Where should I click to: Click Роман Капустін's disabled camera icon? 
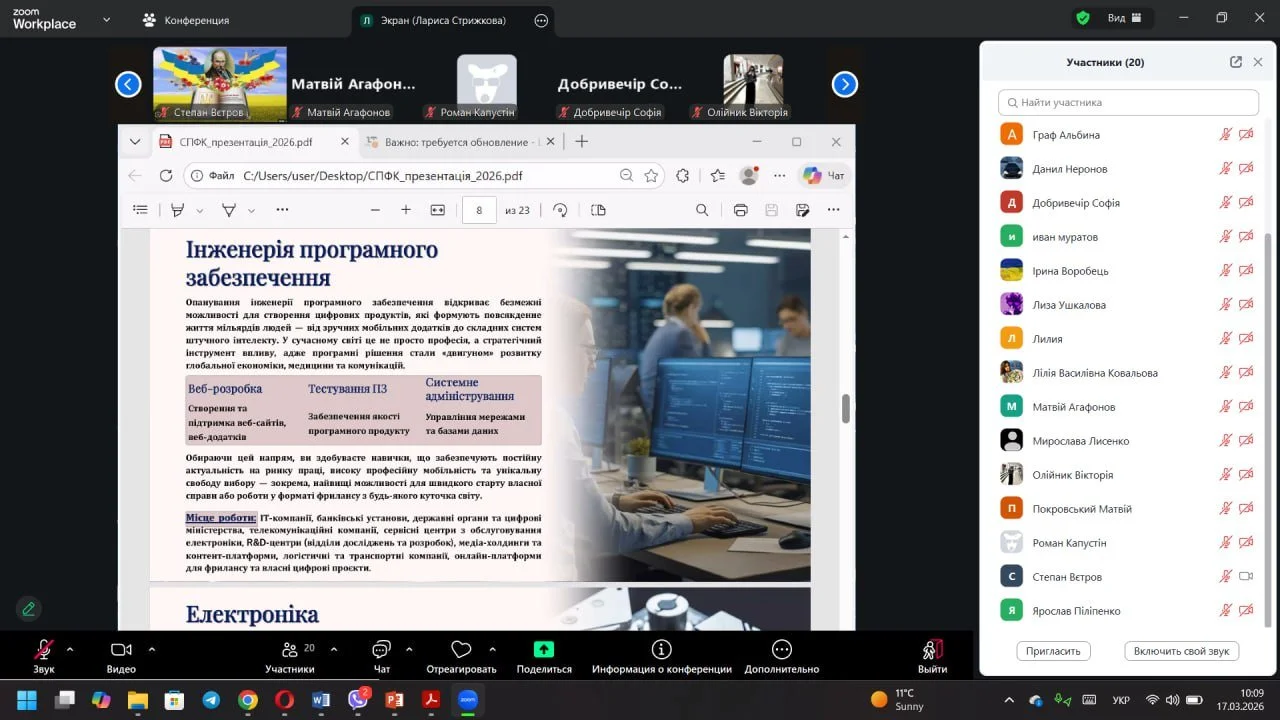coord(1246,543)
